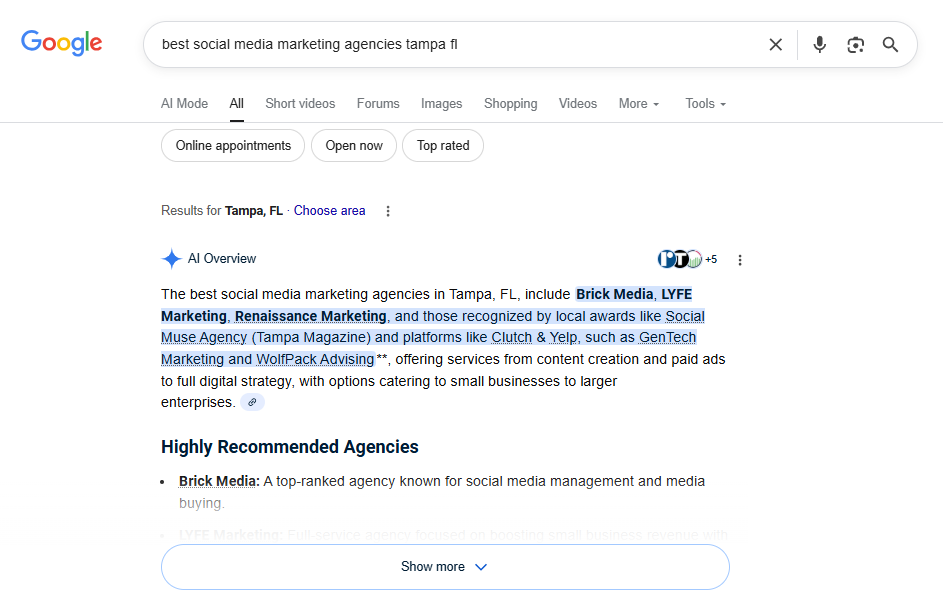
Task: Open the AI Overview three-dot menu
Action: 739,259
